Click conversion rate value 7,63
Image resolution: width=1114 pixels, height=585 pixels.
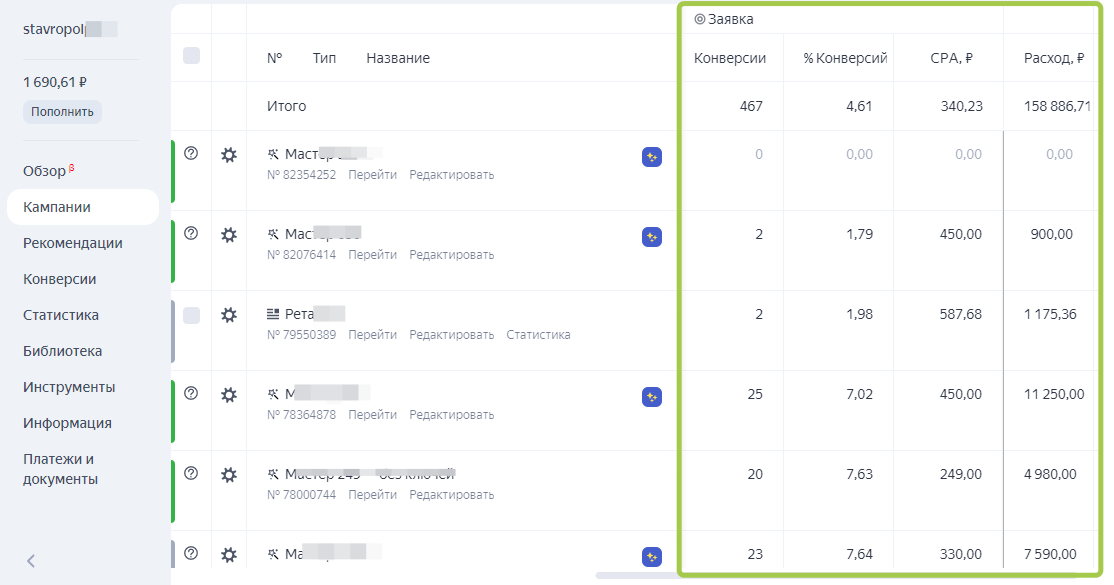click(x=860, y=474)
